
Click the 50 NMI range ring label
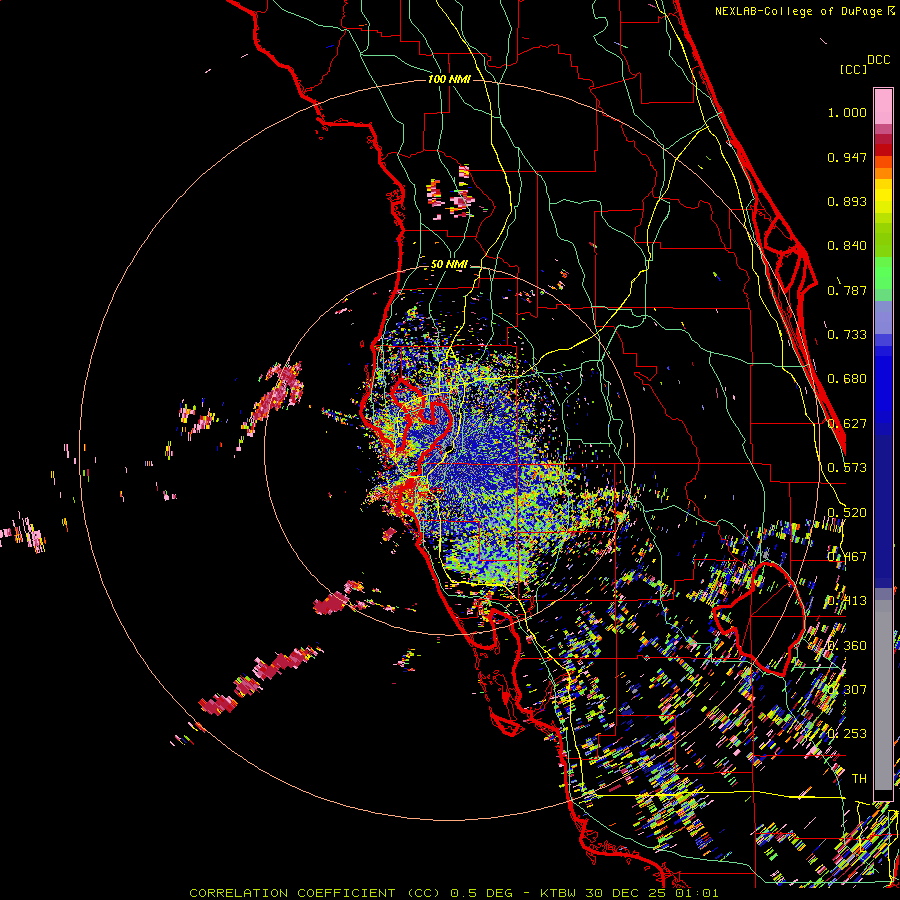[x=449, y=265]
